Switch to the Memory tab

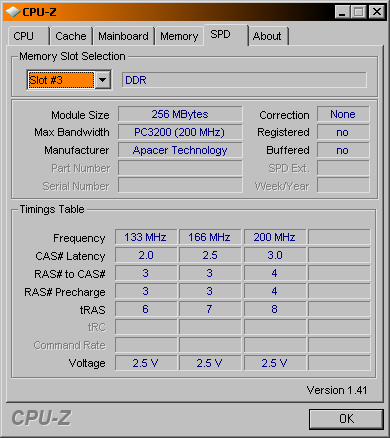179,36
